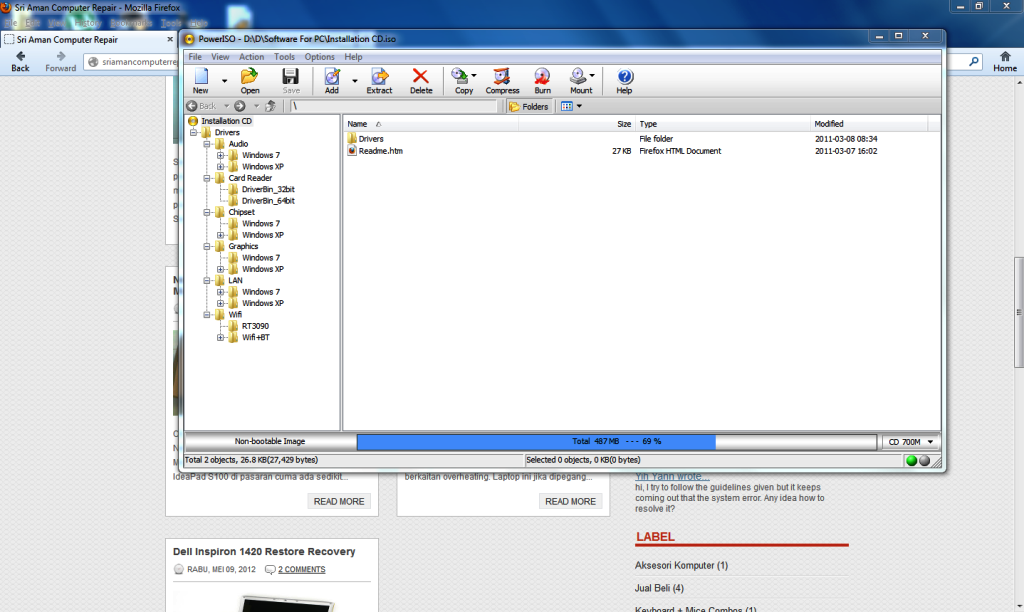Click the red Delete icon
The image size is (1024, 612).
(421, 76)
